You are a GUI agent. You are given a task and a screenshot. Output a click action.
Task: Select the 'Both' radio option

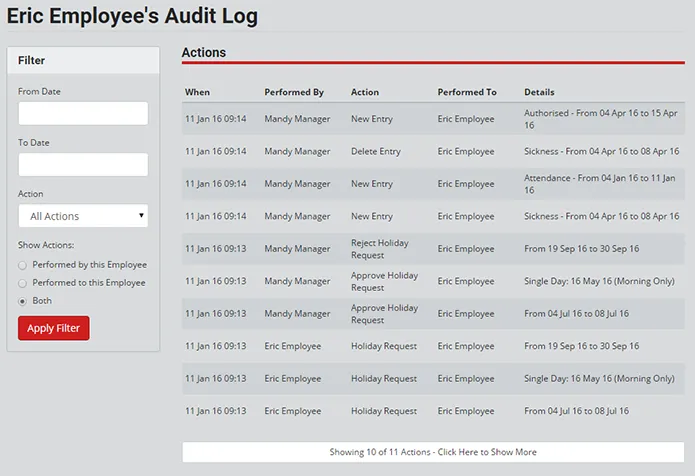[22, 301]
